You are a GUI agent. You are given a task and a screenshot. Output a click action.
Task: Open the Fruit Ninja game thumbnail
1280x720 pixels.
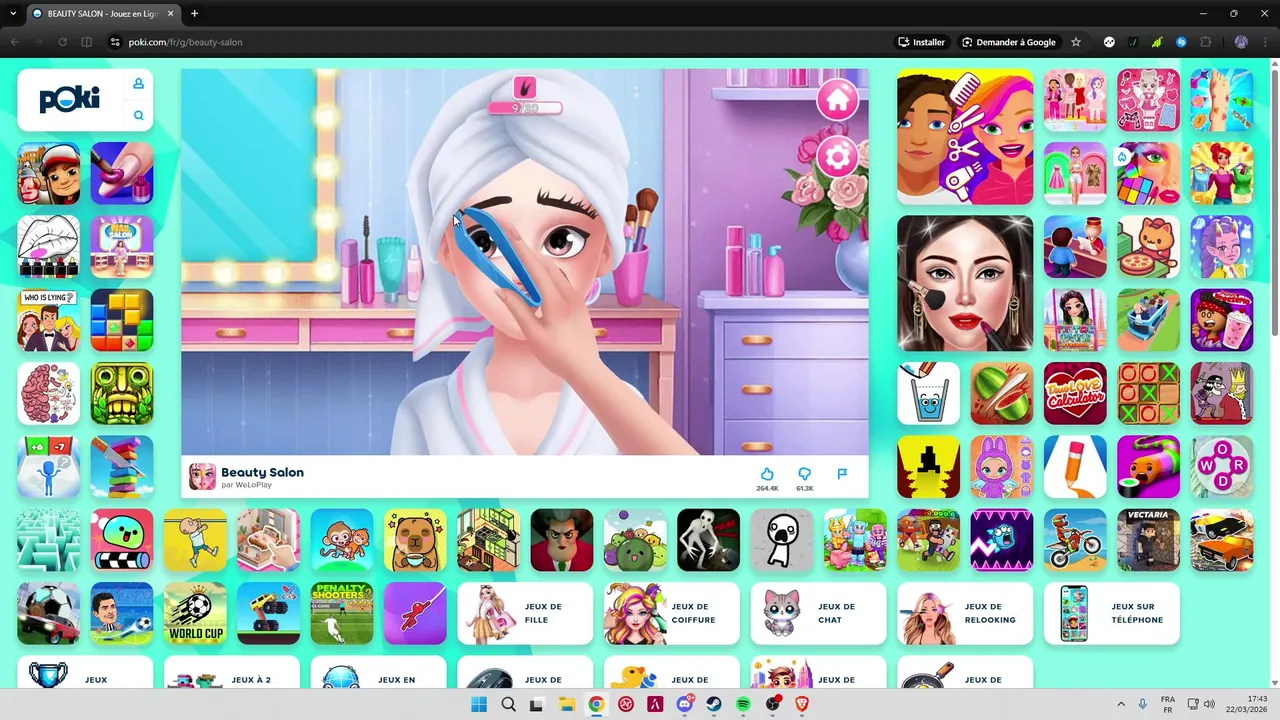click(1002, 393)
